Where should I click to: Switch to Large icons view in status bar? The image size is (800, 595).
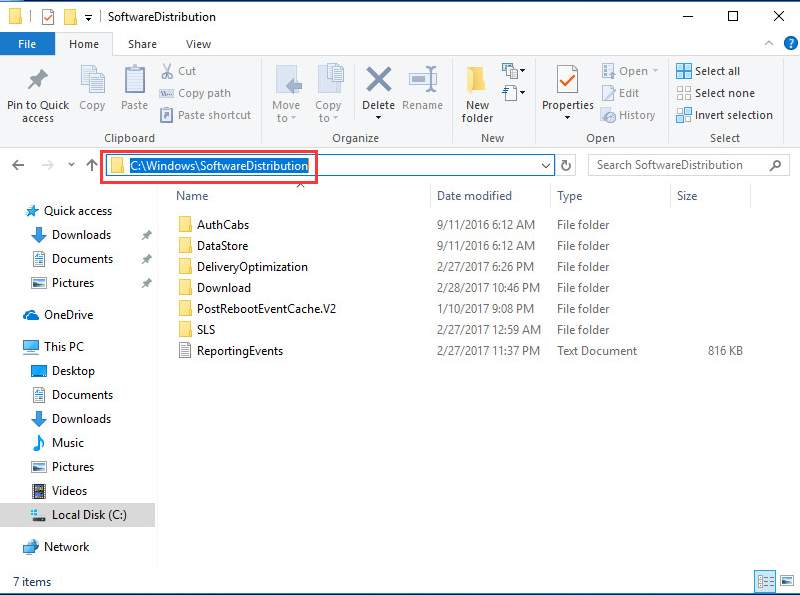tap(787, 581)
